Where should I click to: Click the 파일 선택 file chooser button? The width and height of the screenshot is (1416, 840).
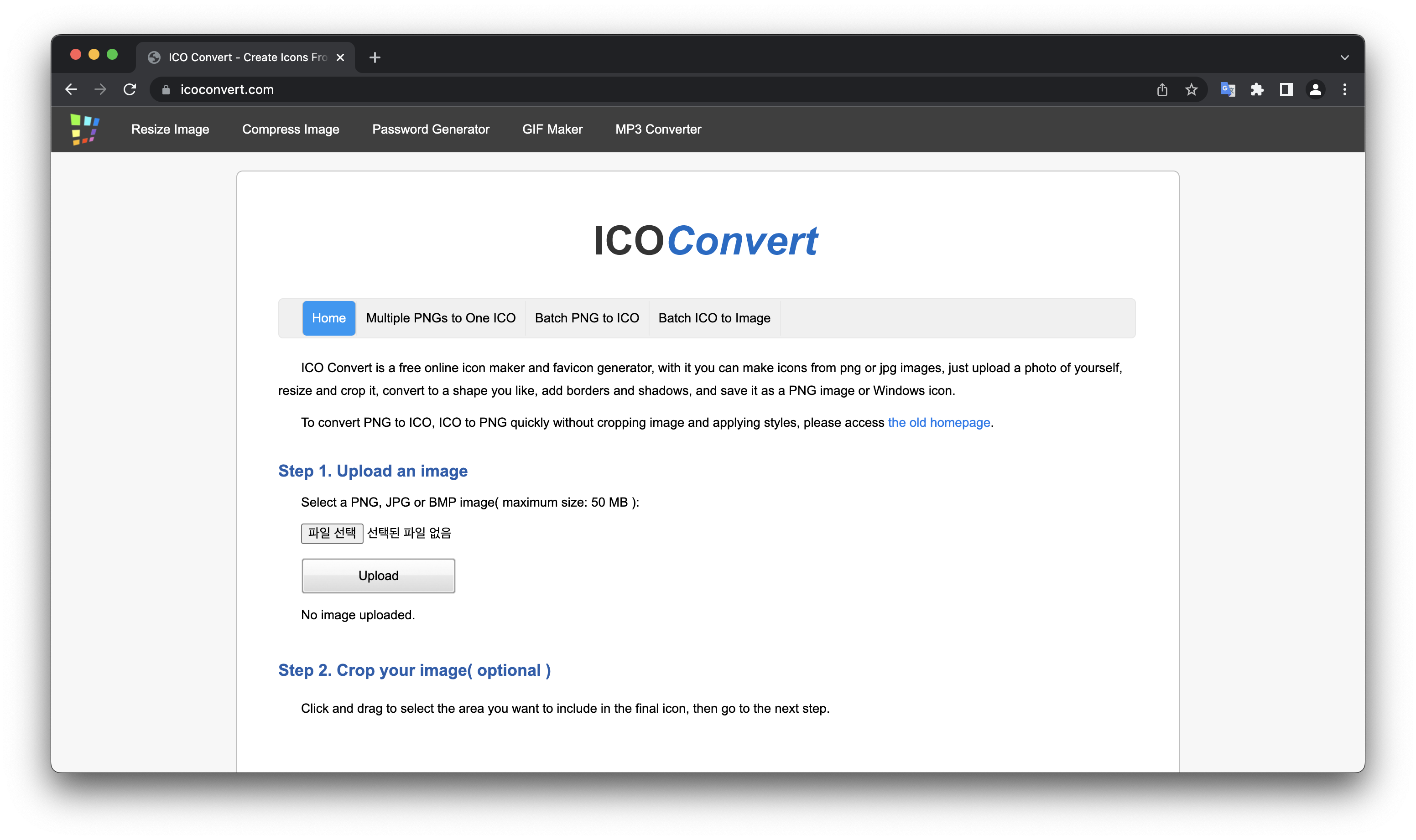(332, 533)
